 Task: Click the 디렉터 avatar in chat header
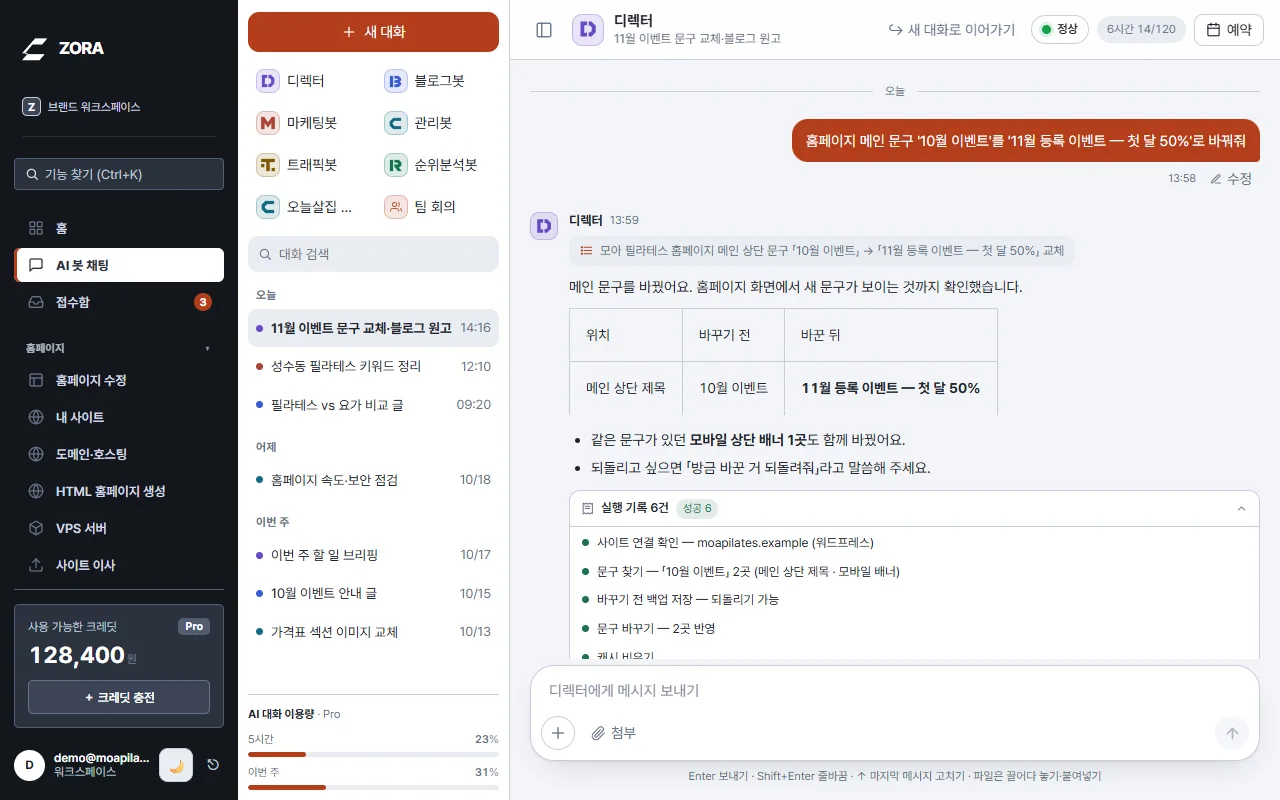pos(588,30)
